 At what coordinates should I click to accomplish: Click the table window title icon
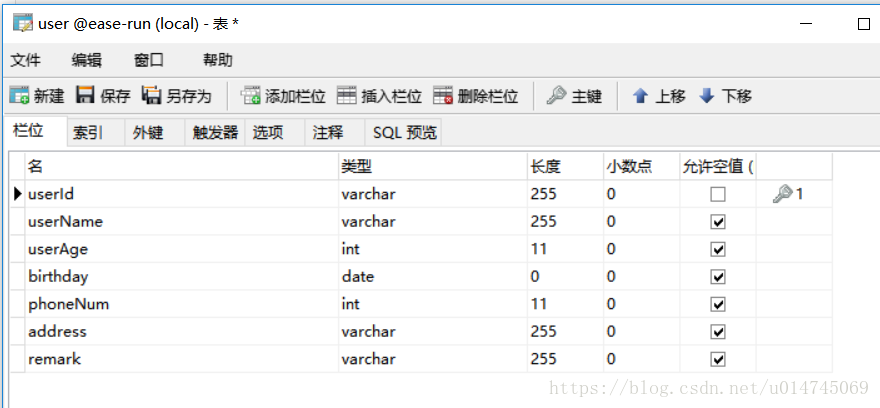[23, 24]
